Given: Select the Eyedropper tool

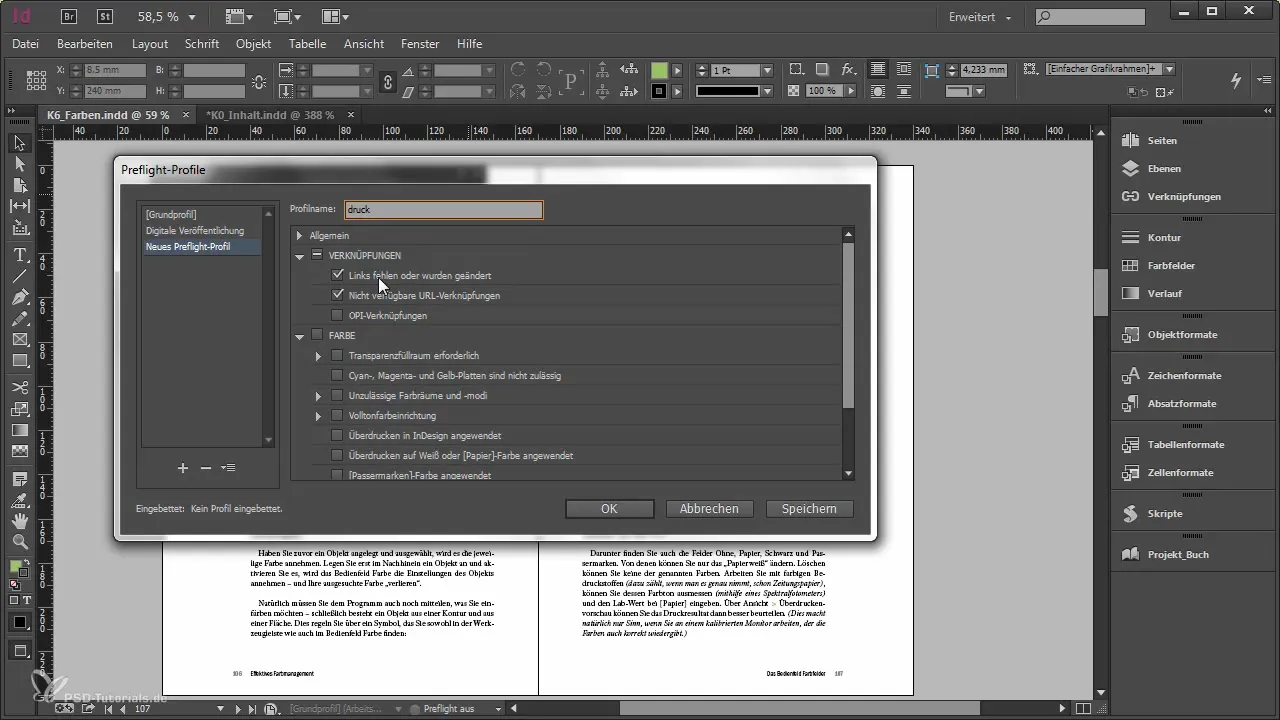Looking at the screenshot, I should (x=19, y=500).
